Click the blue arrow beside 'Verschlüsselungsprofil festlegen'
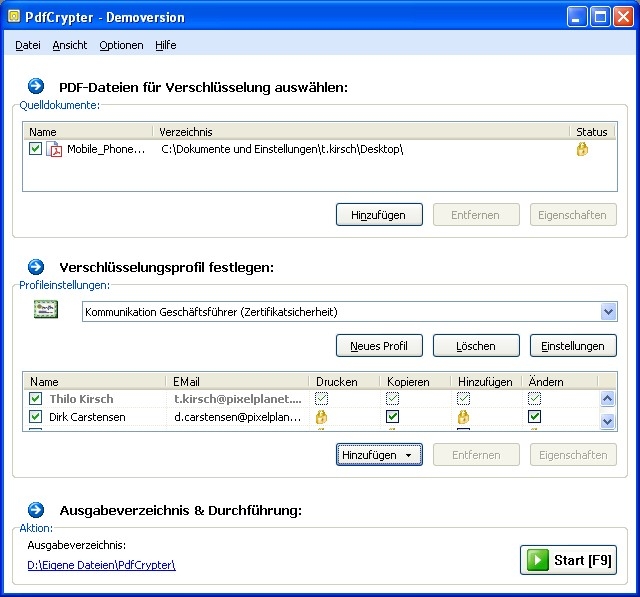Image resolution: width=640 pixels, height=597 pixels. click(x=36, y=267)
